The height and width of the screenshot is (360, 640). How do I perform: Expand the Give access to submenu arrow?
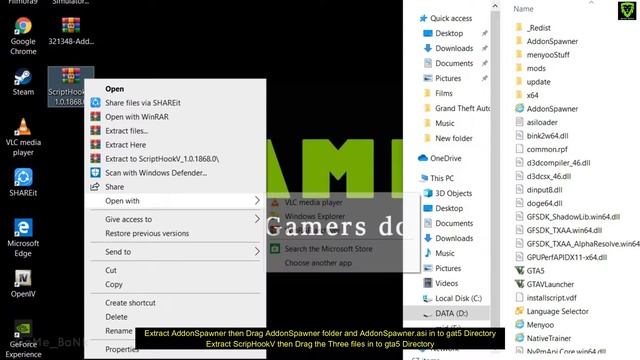[257, 219]
